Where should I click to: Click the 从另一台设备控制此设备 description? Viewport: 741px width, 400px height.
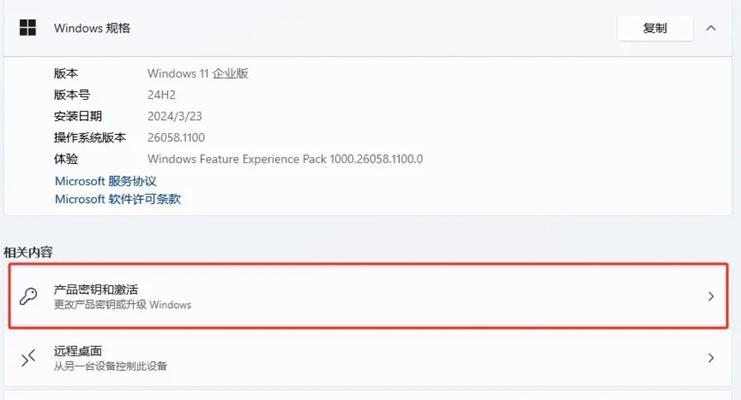110,366
